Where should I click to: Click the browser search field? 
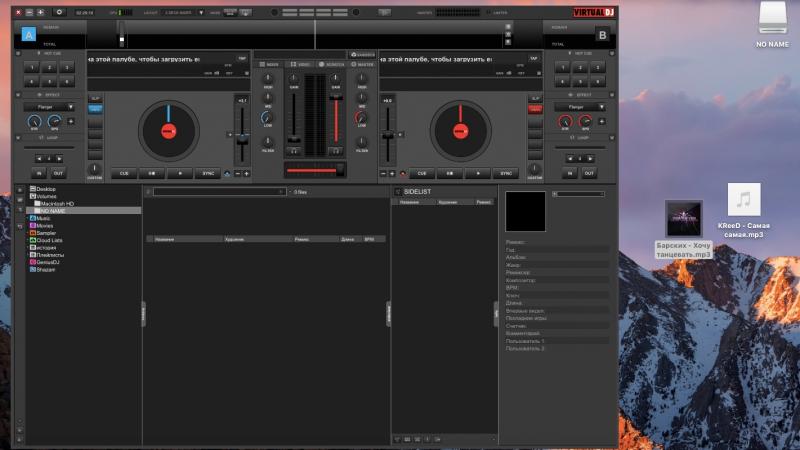tap(218, 192)
